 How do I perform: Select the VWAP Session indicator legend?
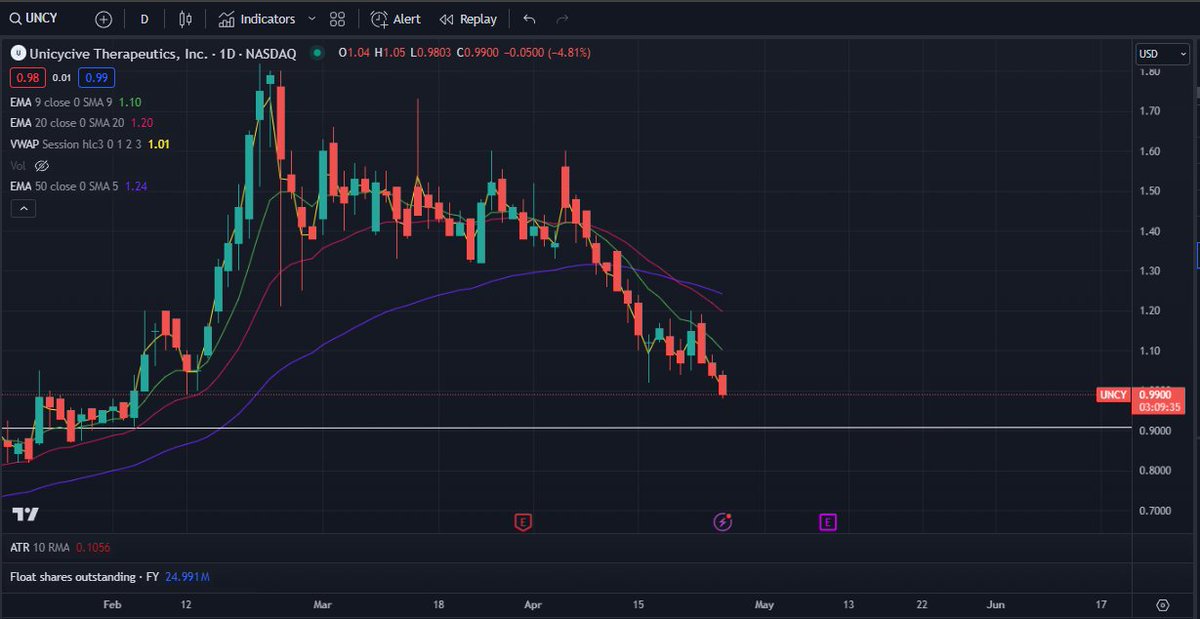75,144
